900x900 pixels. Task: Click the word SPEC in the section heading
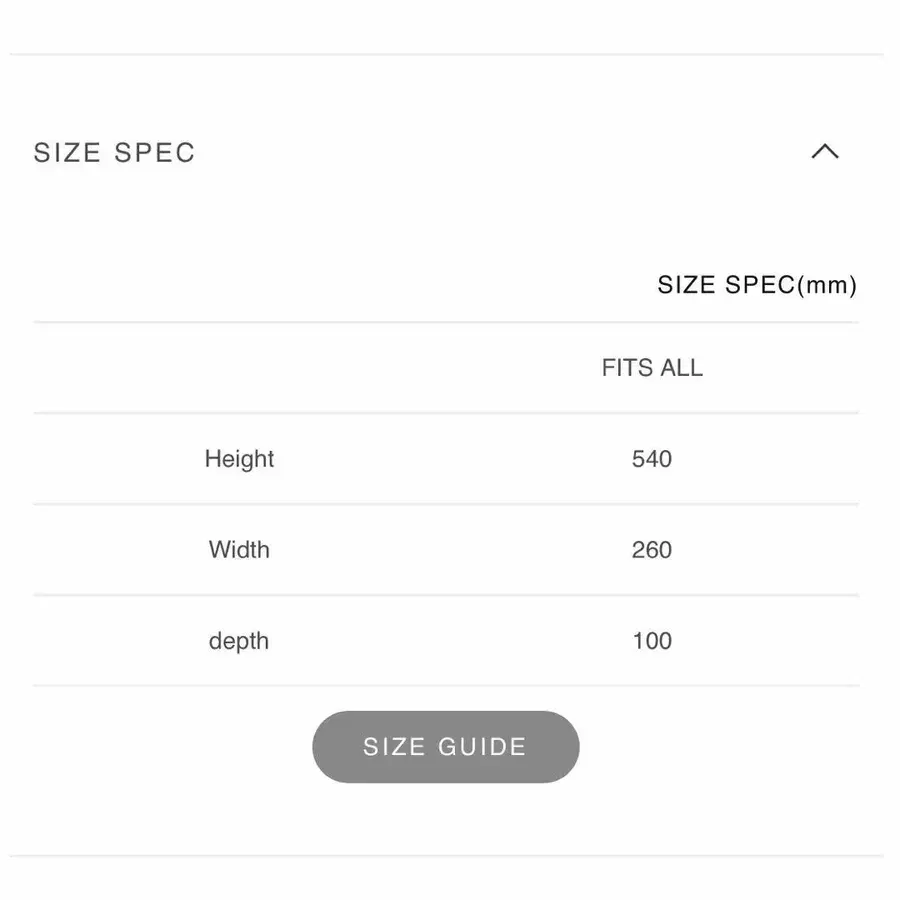coord(155,153)
